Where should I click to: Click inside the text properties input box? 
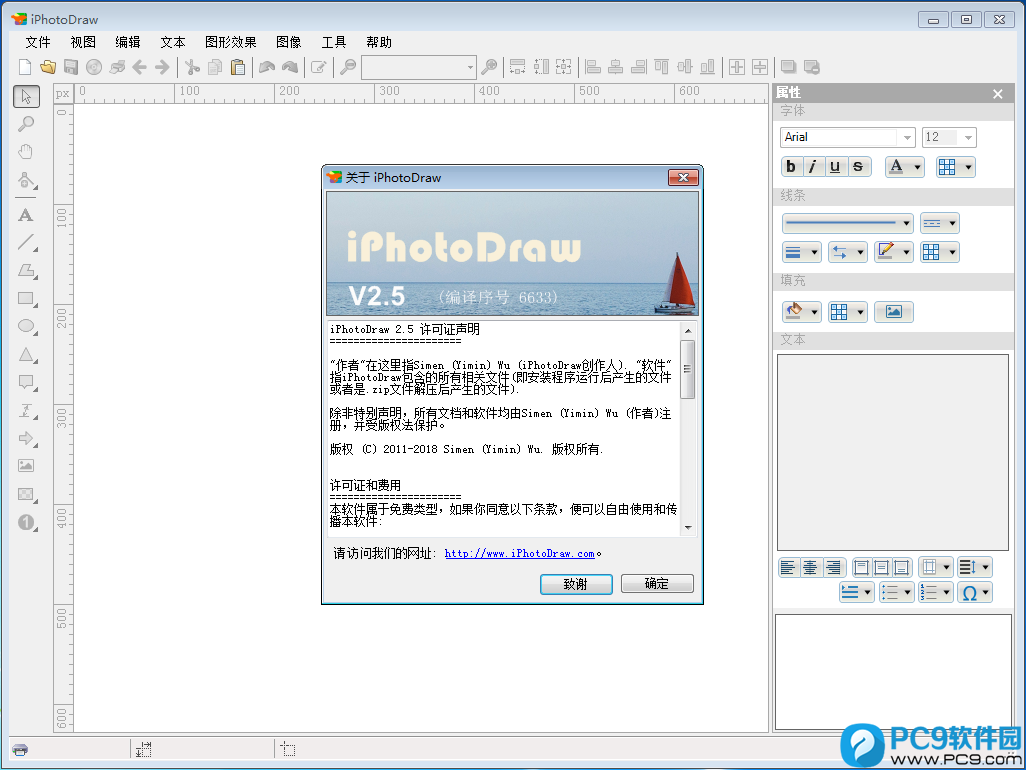click(x=893, y=452)
